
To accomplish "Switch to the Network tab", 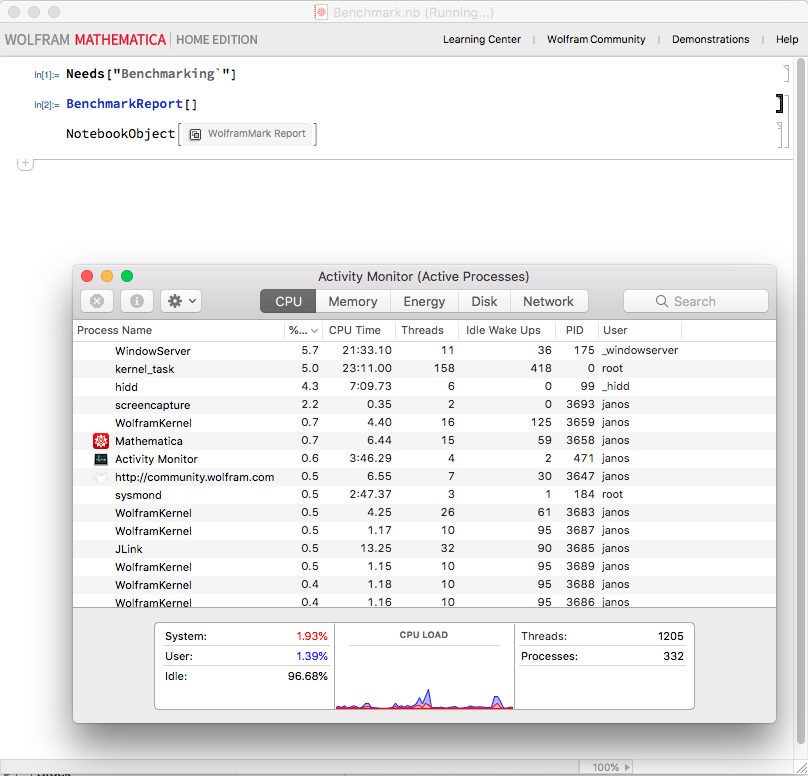I will pos(548,301).
